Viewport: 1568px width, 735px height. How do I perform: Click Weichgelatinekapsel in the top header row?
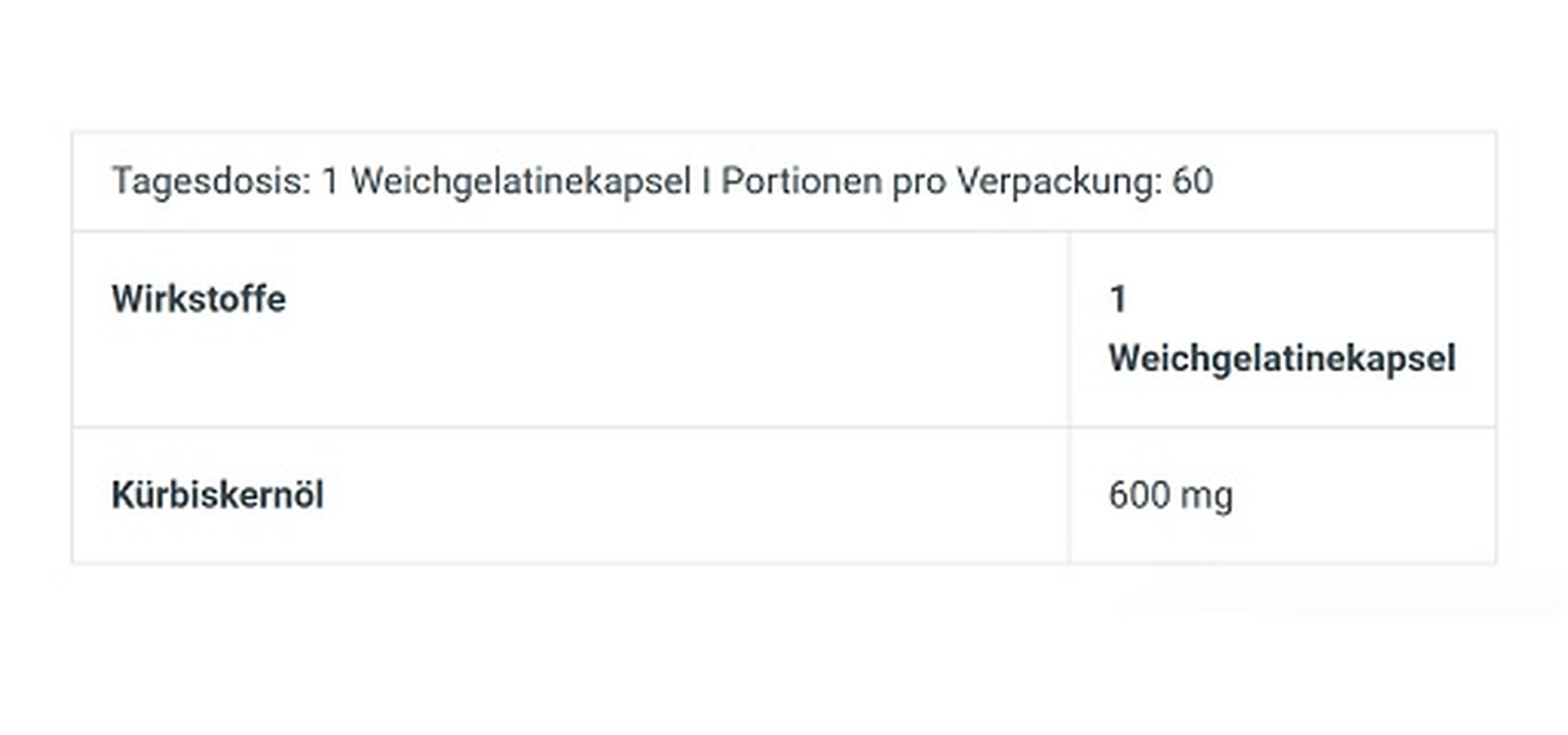(521, 182)
